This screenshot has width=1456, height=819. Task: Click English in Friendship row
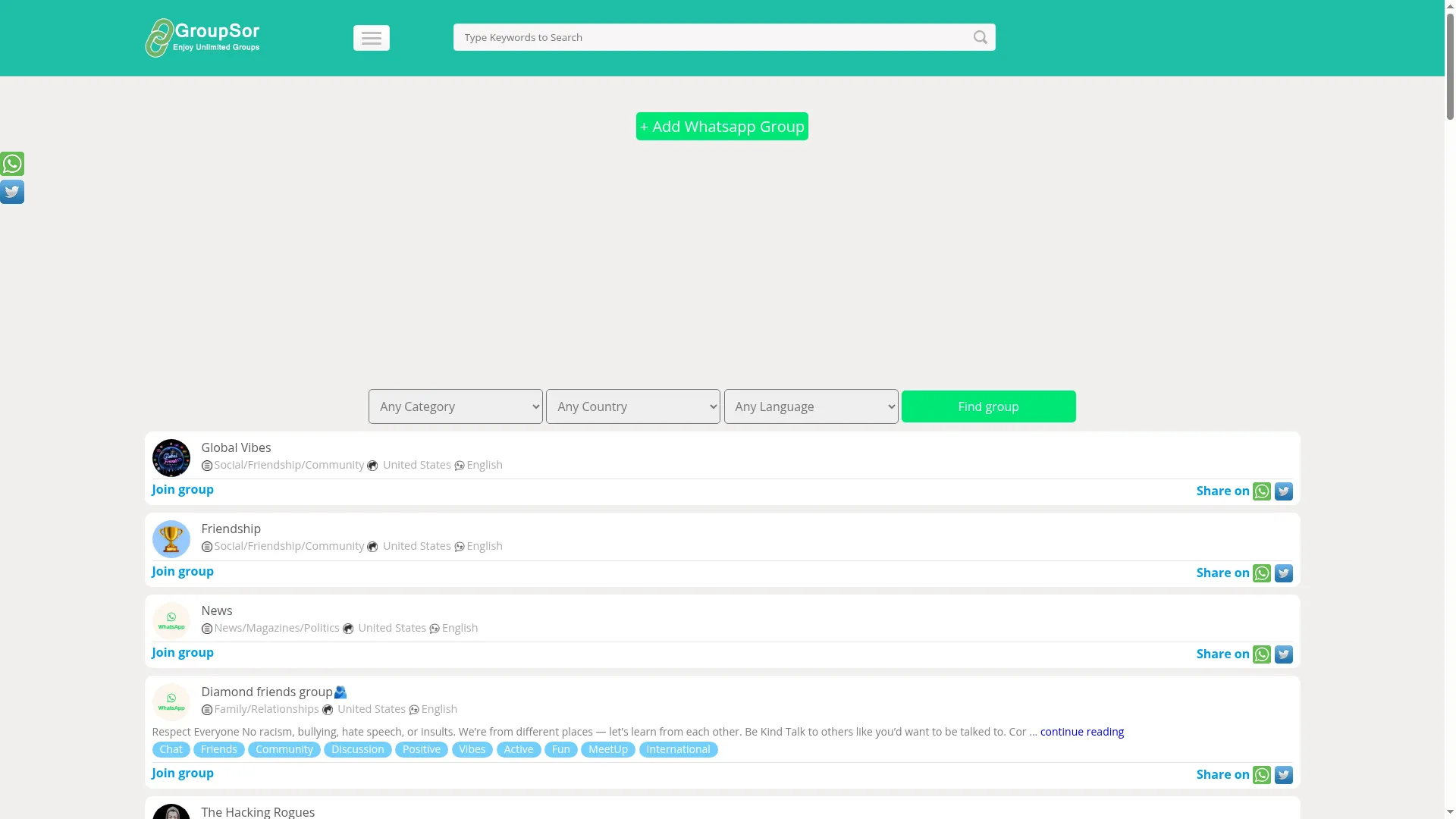tap(485, 546)
